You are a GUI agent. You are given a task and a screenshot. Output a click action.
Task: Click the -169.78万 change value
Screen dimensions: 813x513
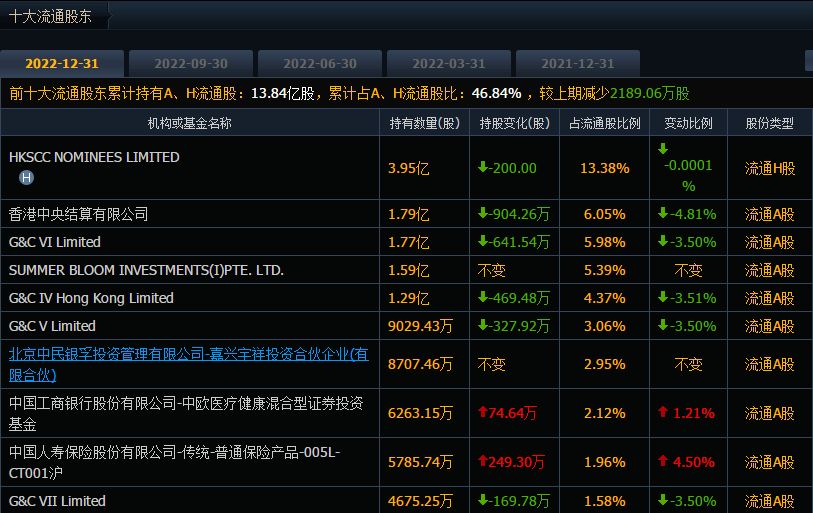click(x=514, y=501)
